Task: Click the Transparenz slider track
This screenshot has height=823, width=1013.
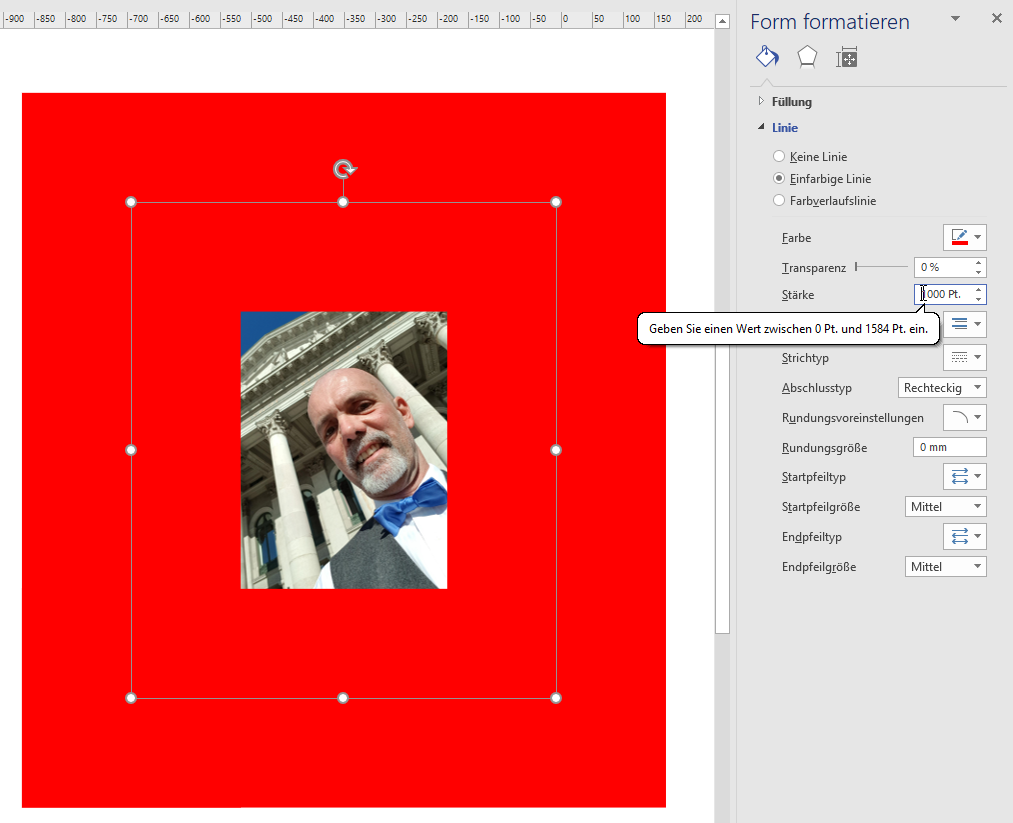Action: 880,267
